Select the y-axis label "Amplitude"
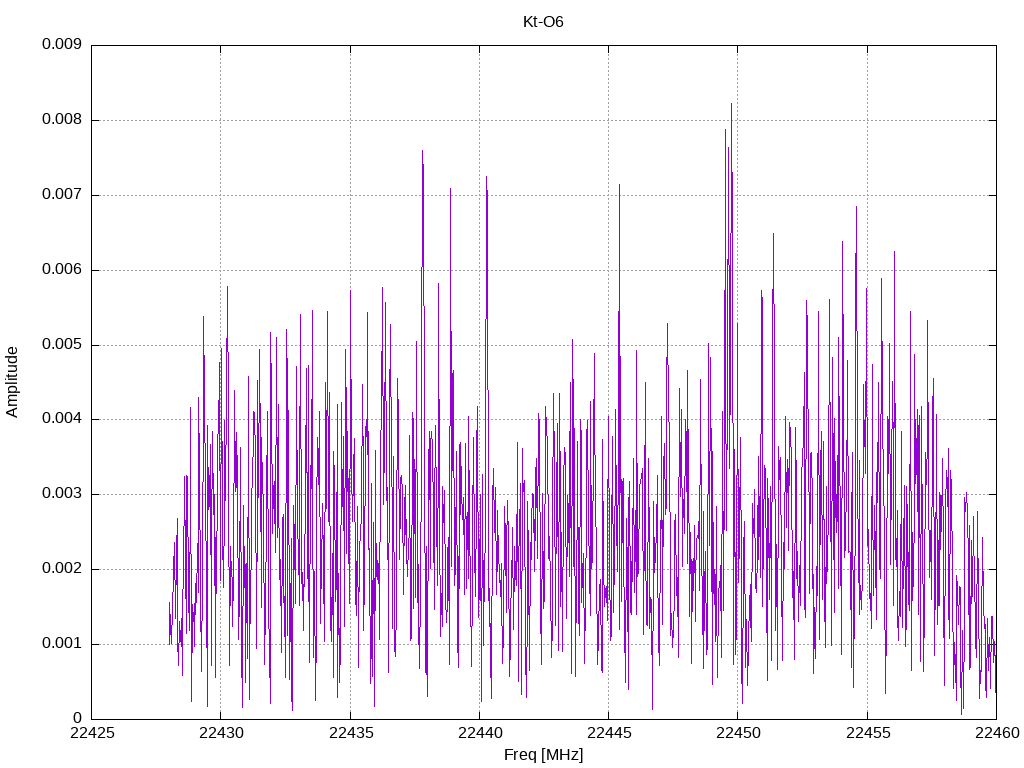 (12, 382)
